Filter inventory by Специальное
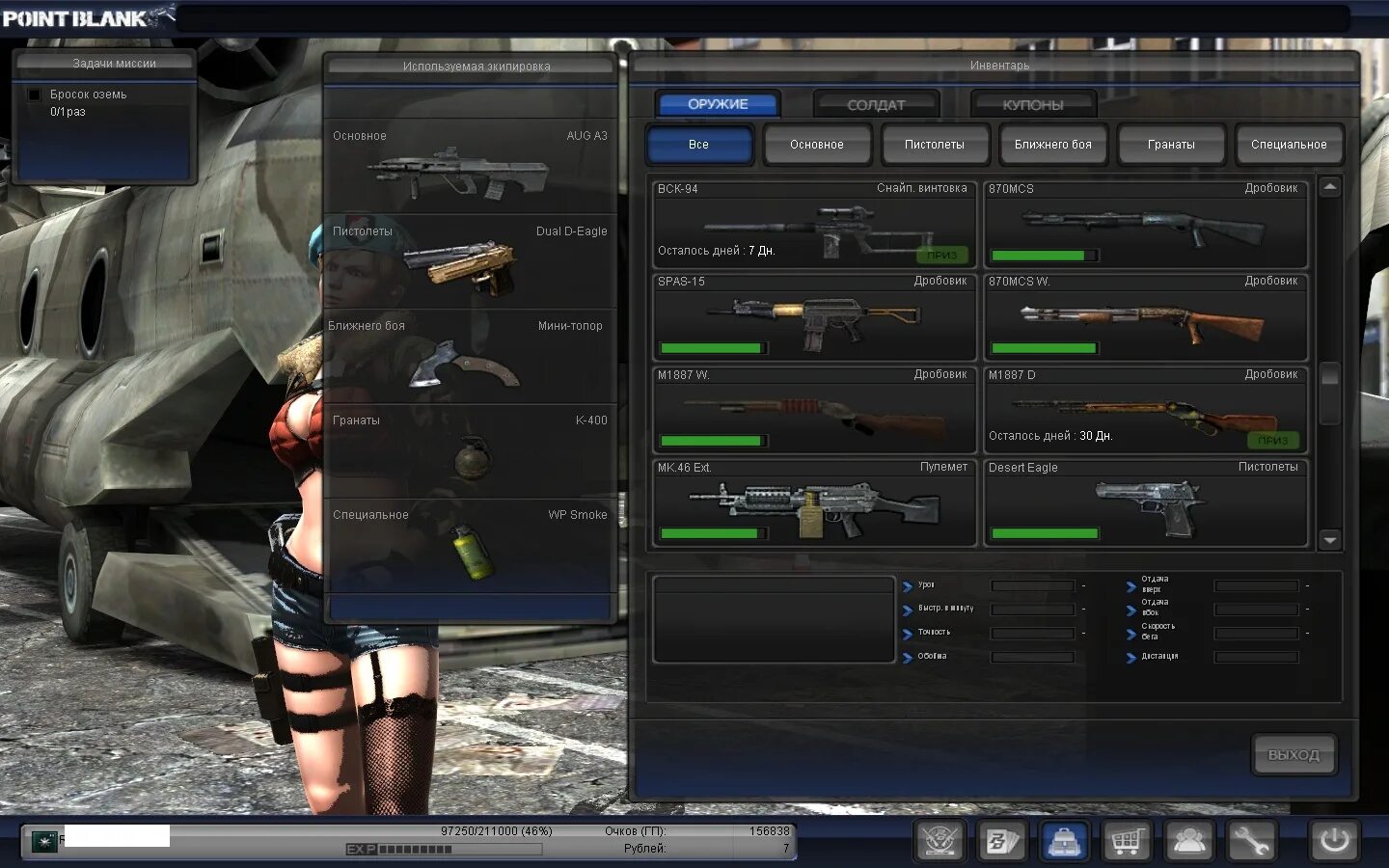This screenshot has height=868, width=1389. (x=1289, y=145)
